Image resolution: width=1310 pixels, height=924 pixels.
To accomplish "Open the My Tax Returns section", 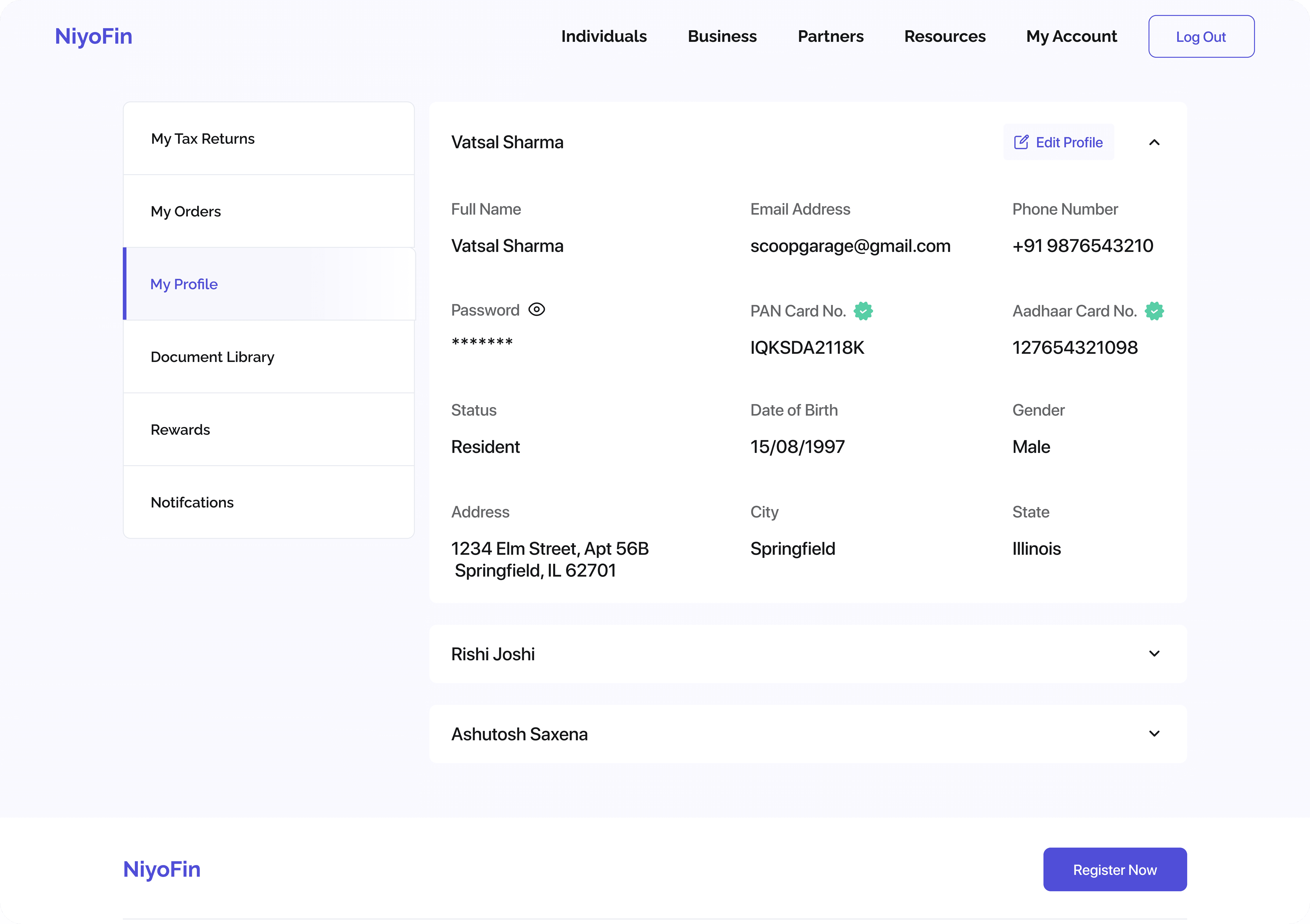I will (x=203, y=139).
